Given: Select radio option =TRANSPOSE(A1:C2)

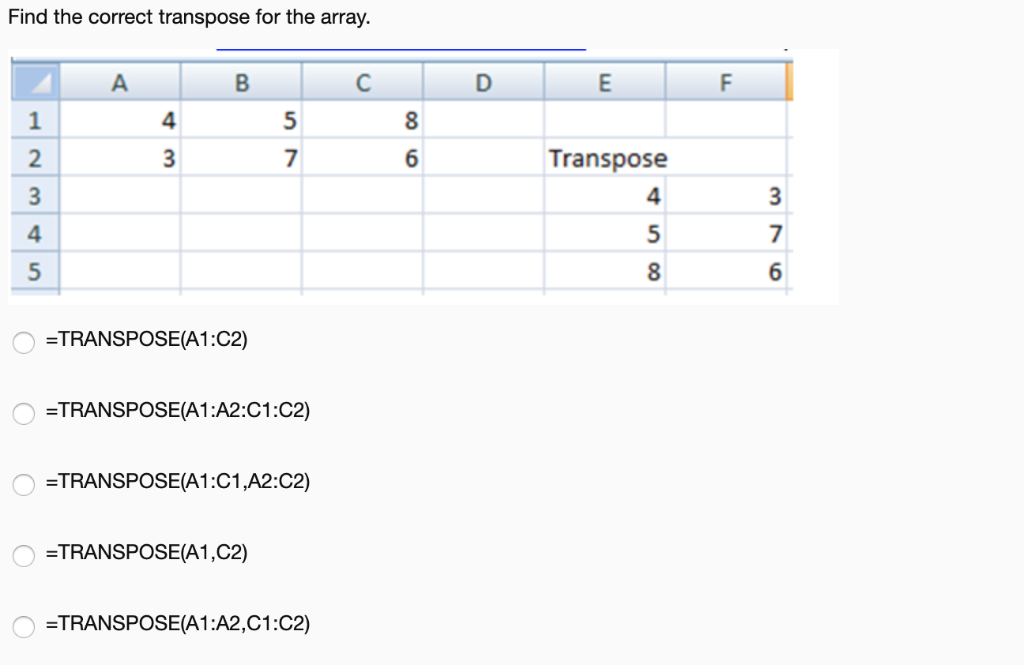Looking at the screenshot, I should pos(23,342).
